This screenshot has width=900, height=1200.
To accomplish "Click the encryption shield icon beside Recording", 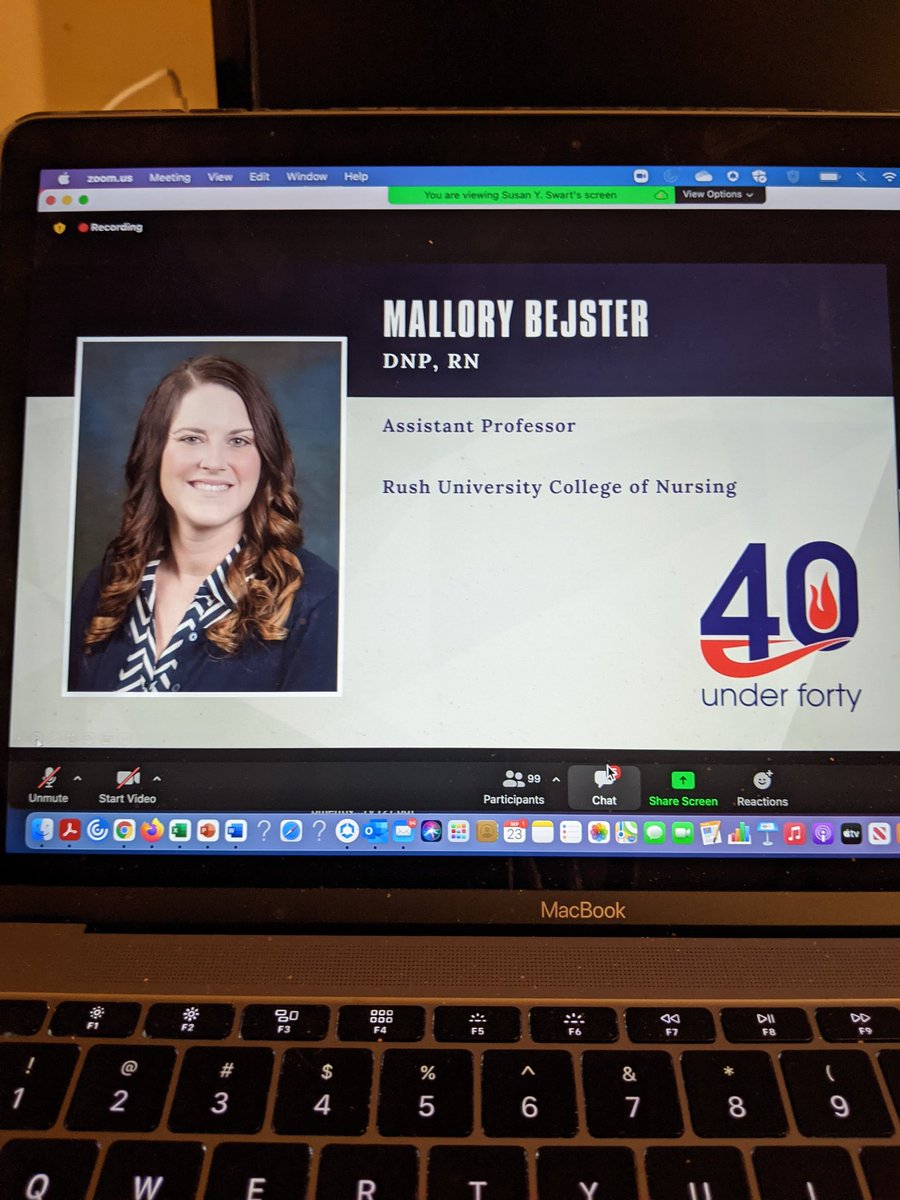I will tap(59, 227).
